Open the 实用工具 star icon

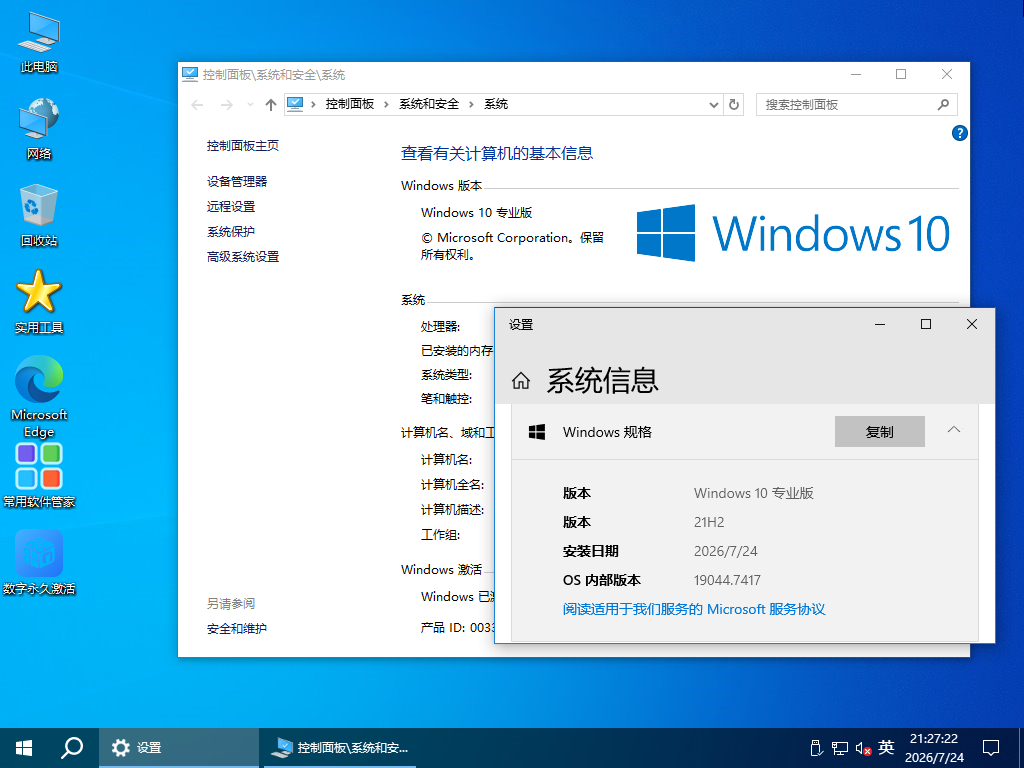pyautogui.click(x=39, y=302)
